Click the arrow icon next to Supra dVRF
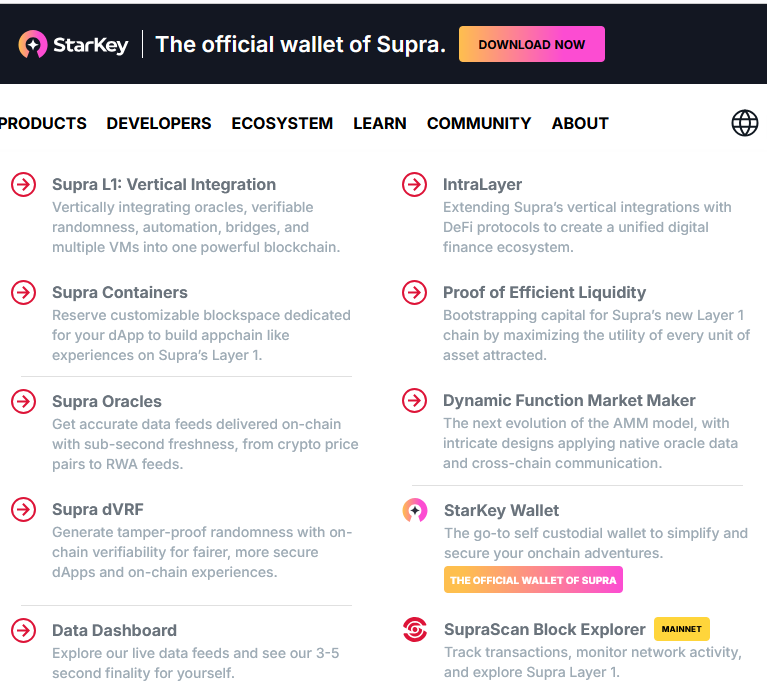This screenshot has width=767, height=698. pos(23,510)
